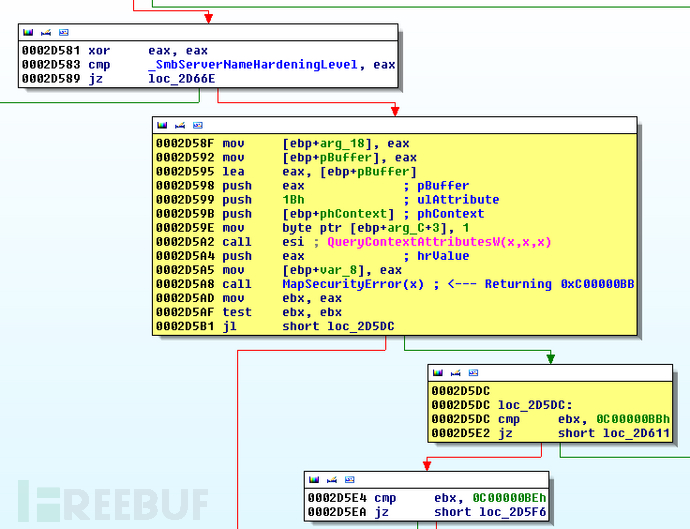The height and width of the screenshot is (529, 690).
Task: Click image icon in block 0002D5E4 header
Action: 350,480
